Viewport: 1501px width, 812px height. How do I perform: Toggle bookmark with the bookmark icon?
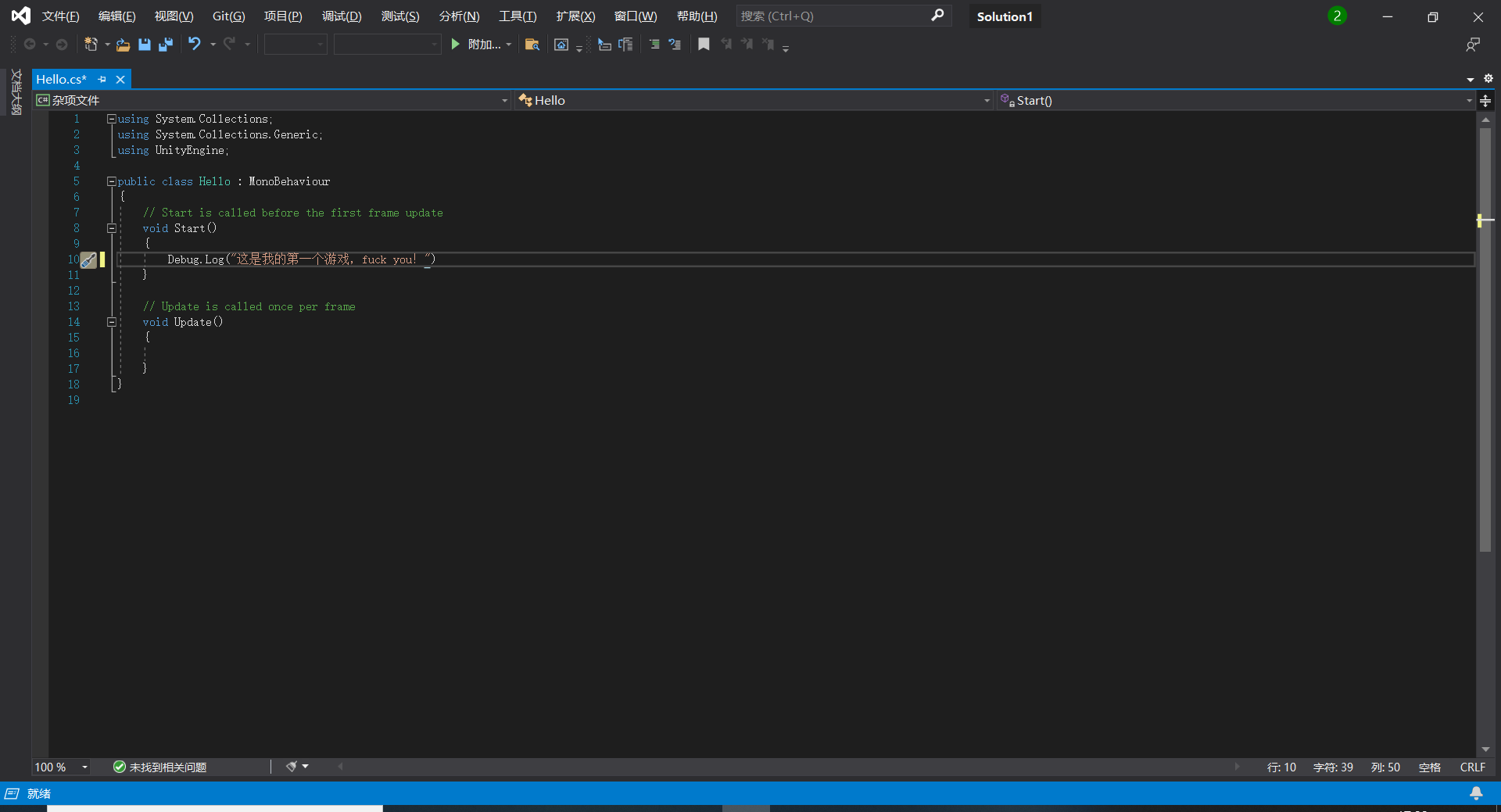704,45
